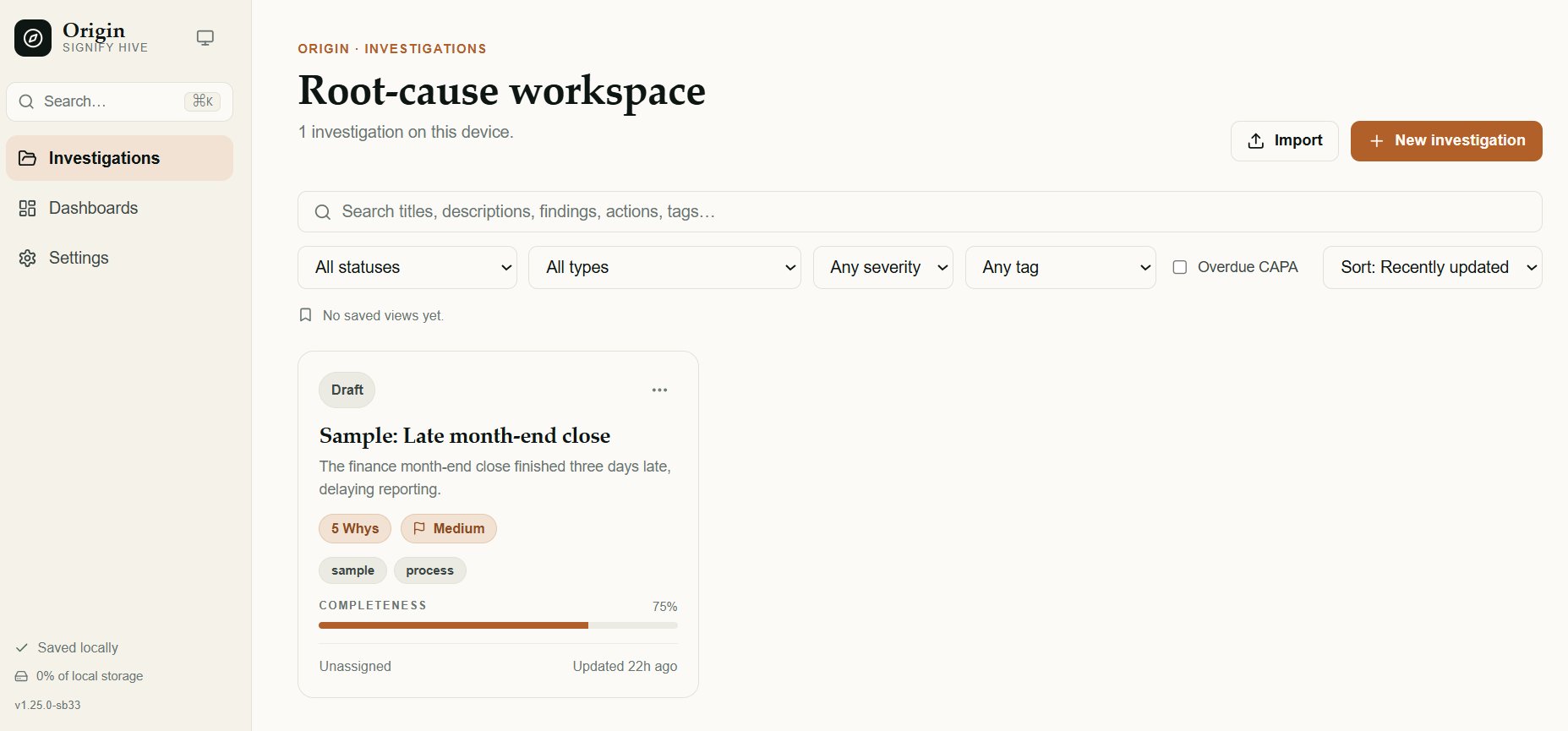Click the Unassigned label on card
Image resolution: width=1568 pixels, height=731 pixels.
coord(355,666)
